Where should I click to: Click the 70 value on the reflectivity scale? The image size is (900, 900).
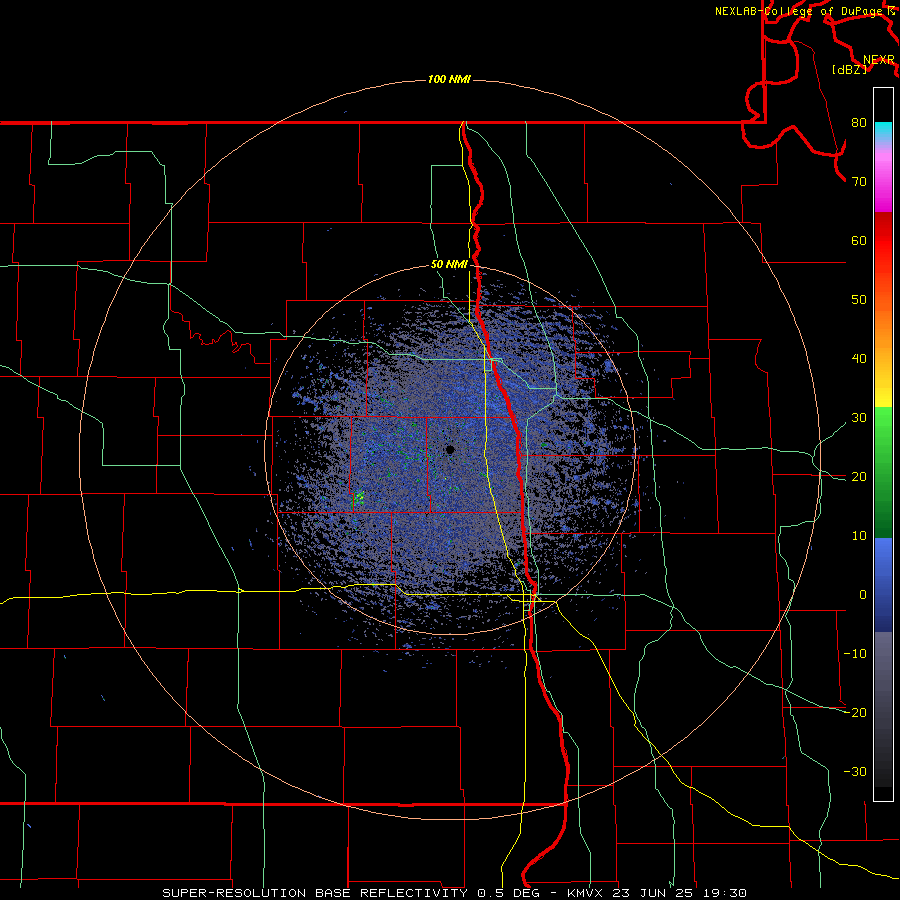click(x=859, y=182)
